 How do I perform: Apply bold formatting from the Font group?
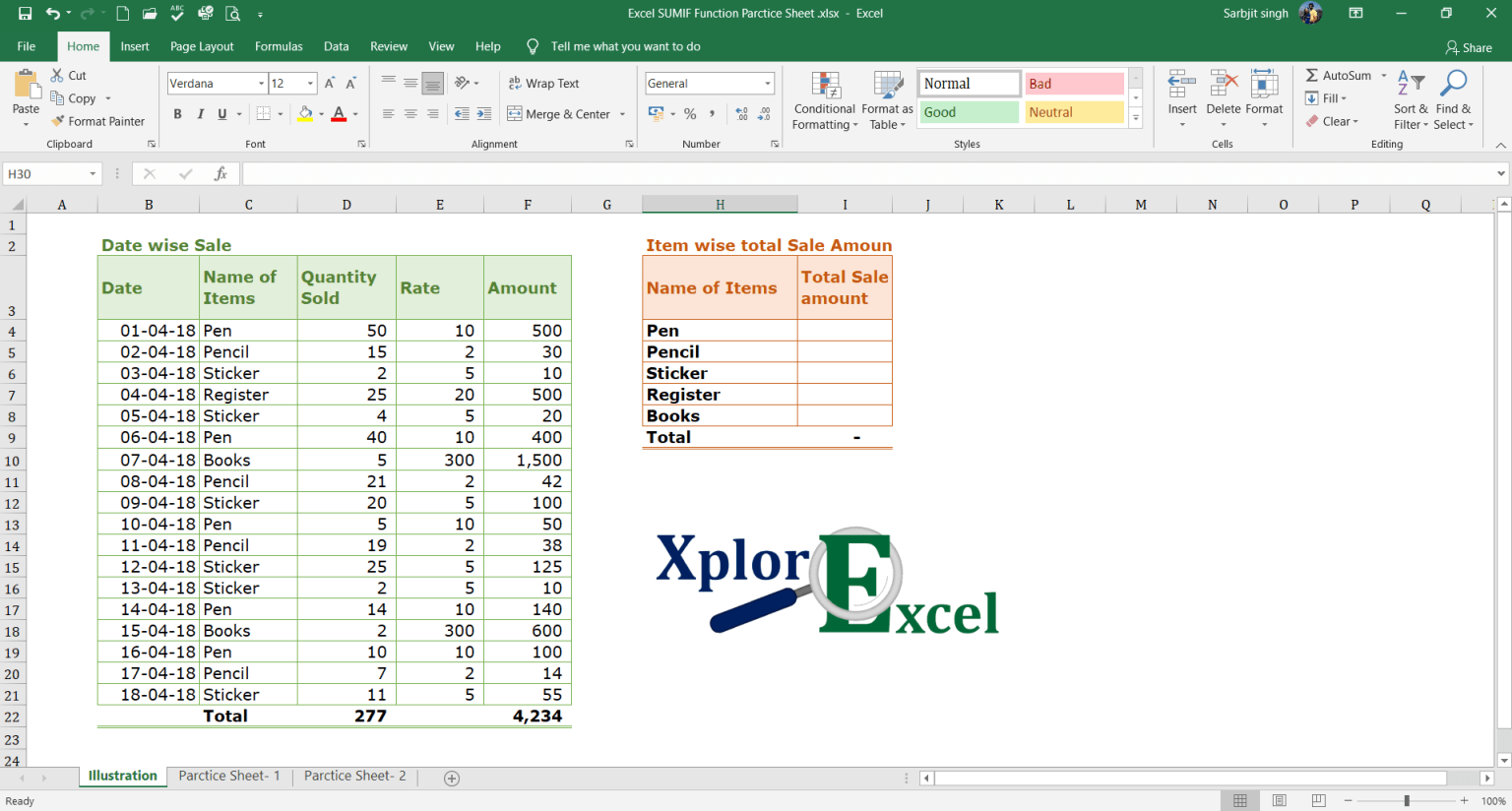(177, 114)
